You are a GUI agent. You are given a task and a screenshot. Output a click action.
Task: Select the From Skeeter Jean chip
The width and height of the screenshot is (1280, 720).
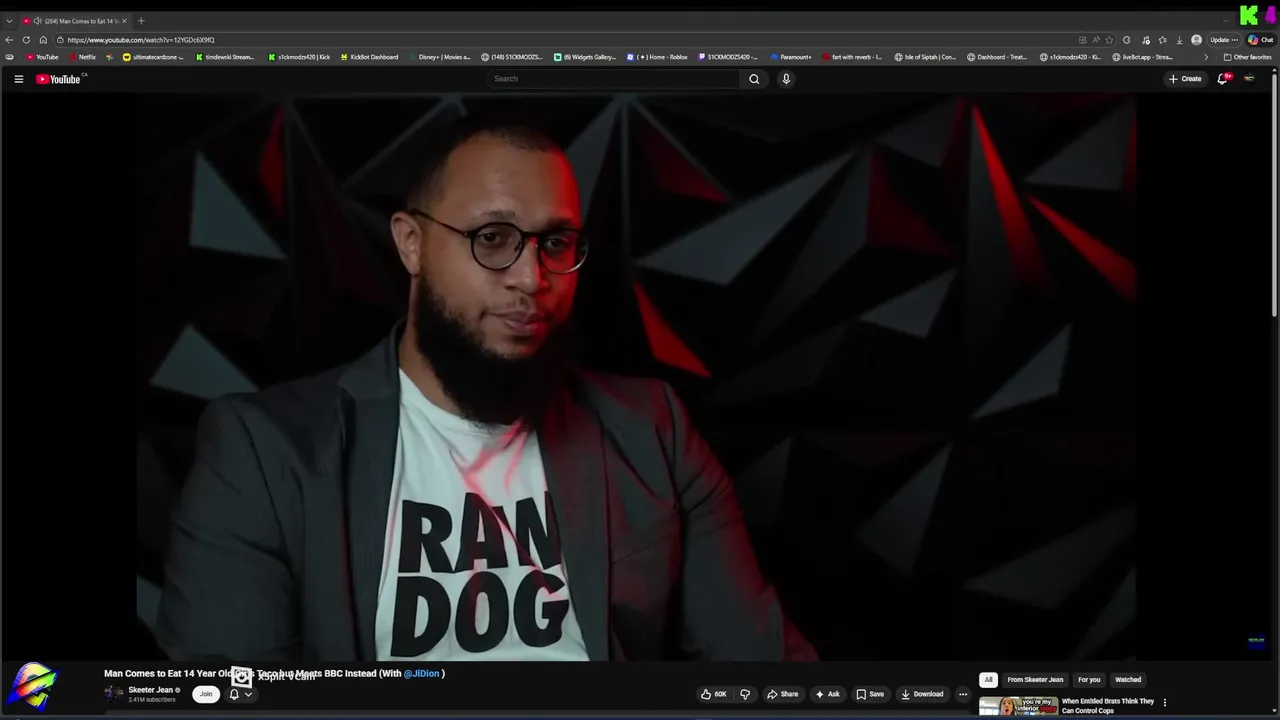pos(1035,680)
